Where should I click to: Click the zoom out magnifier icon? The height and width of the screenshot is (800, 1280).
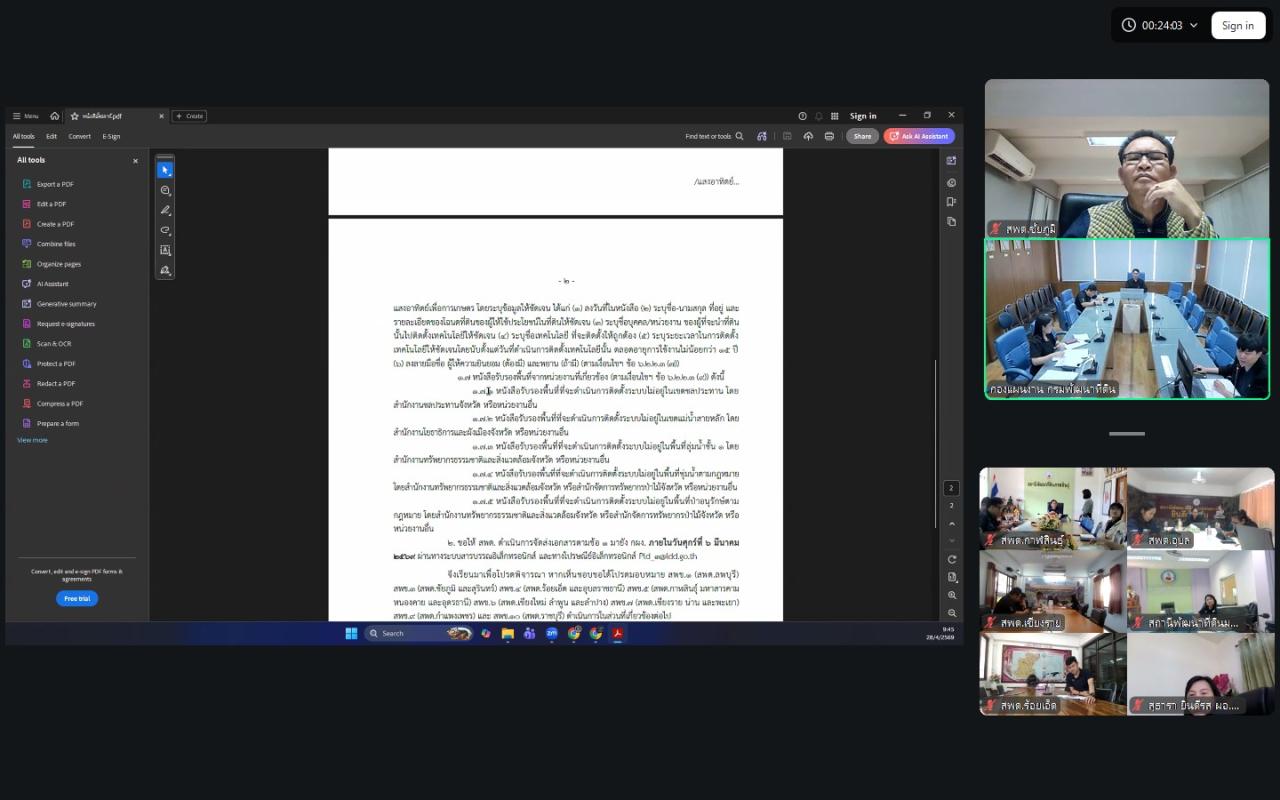(x=952, y=613)
